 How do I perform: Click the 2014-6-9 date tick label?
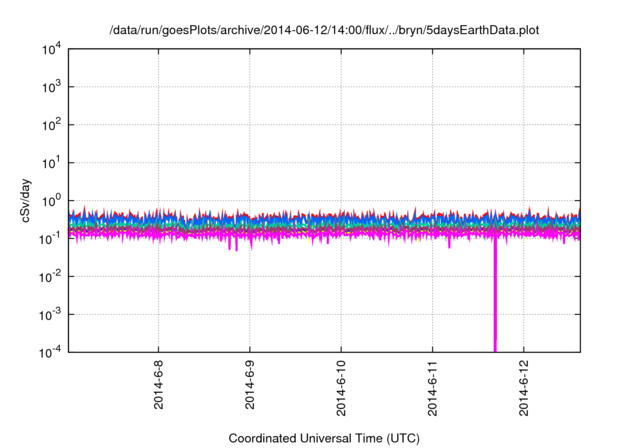coord(250,385)
